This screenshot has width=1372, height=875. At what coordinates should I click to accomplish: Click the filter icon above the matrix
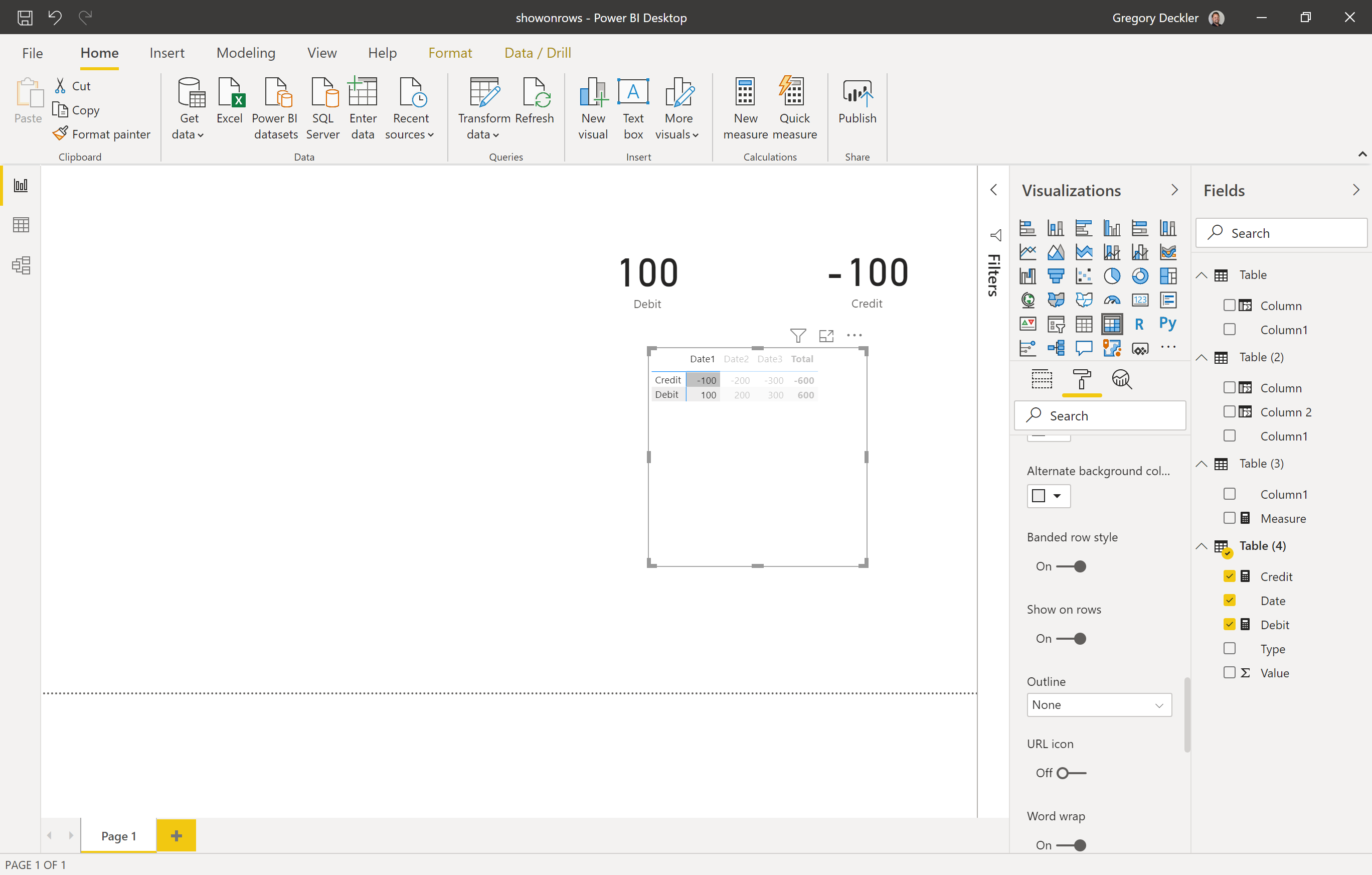pos(798,336)
